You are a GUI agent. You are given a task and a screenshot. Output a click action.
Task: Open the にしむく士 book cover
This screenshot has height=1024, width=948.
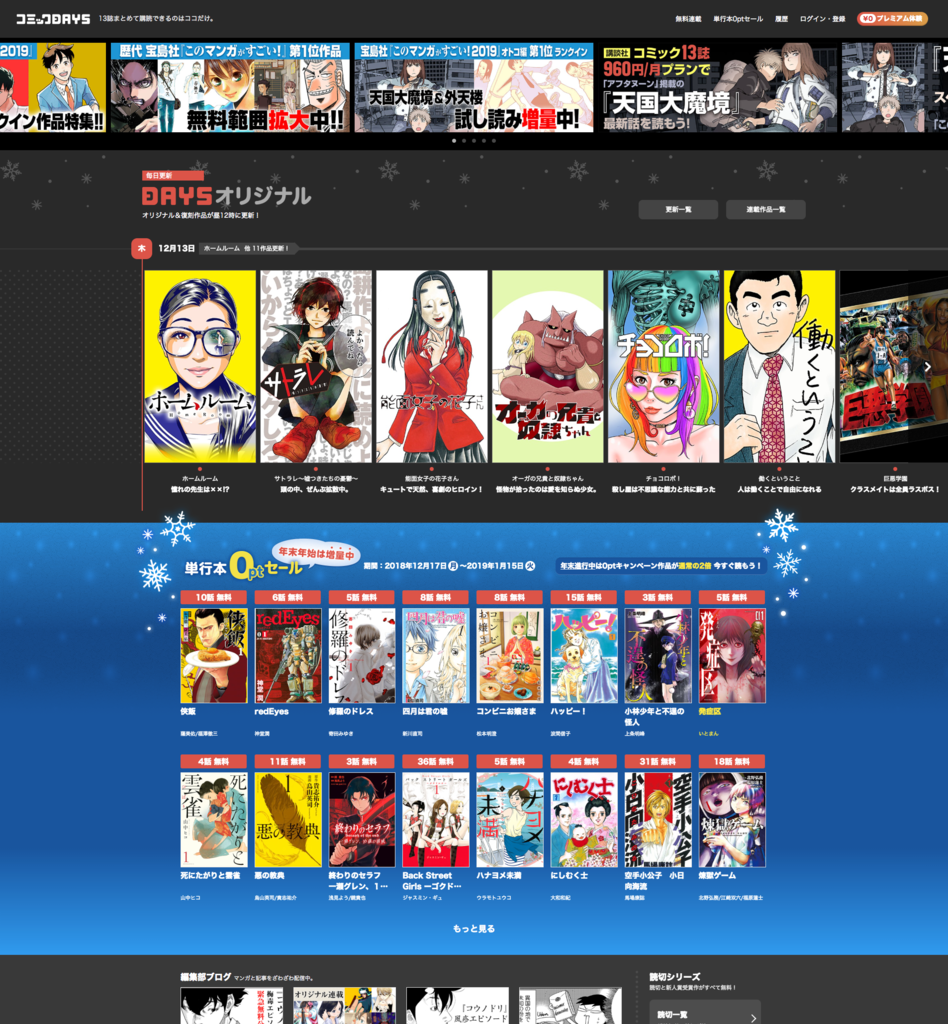click(584, 820)
